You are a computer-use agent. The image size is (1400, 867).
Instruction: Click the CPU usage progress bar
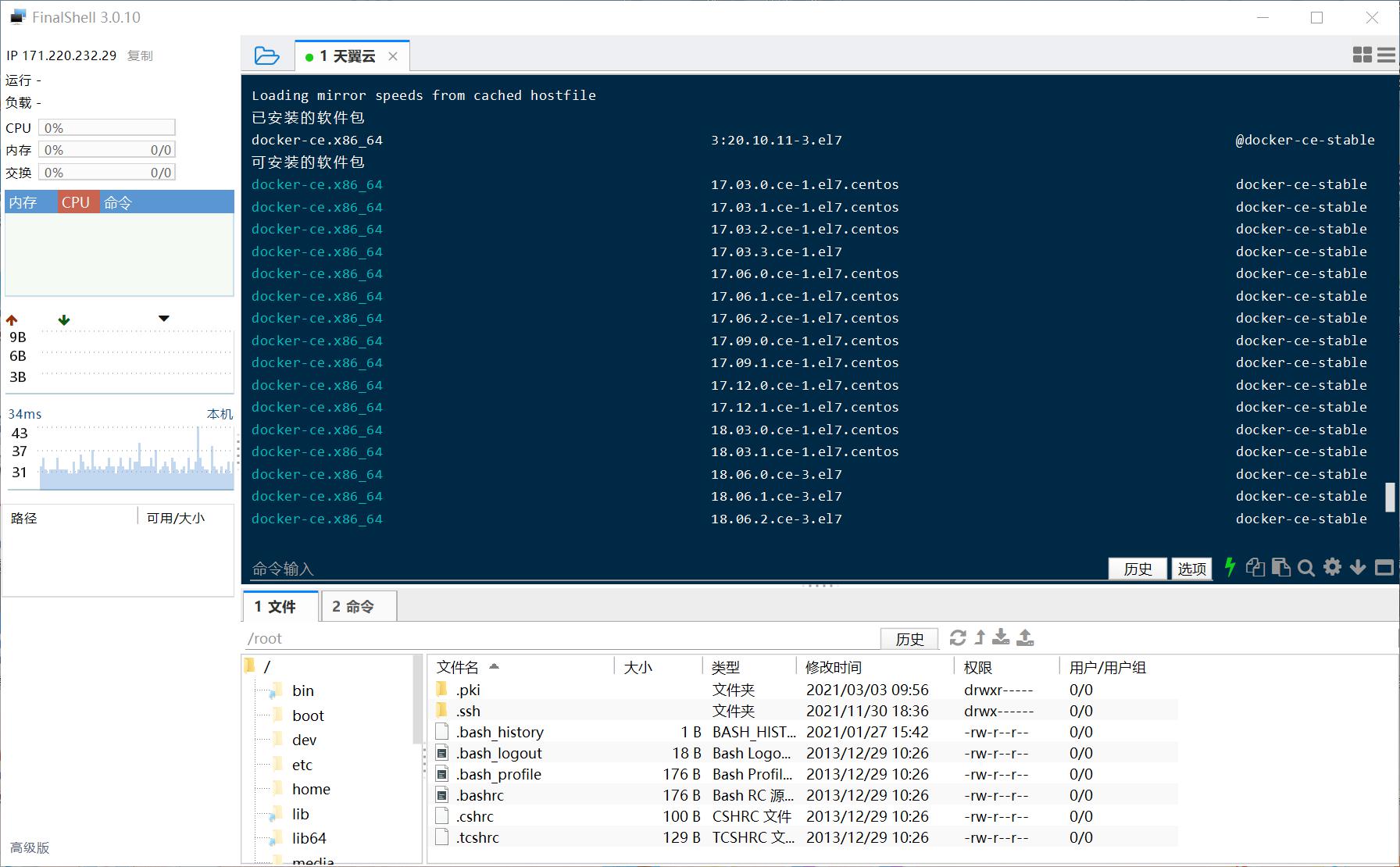click(x=107, y=127)
